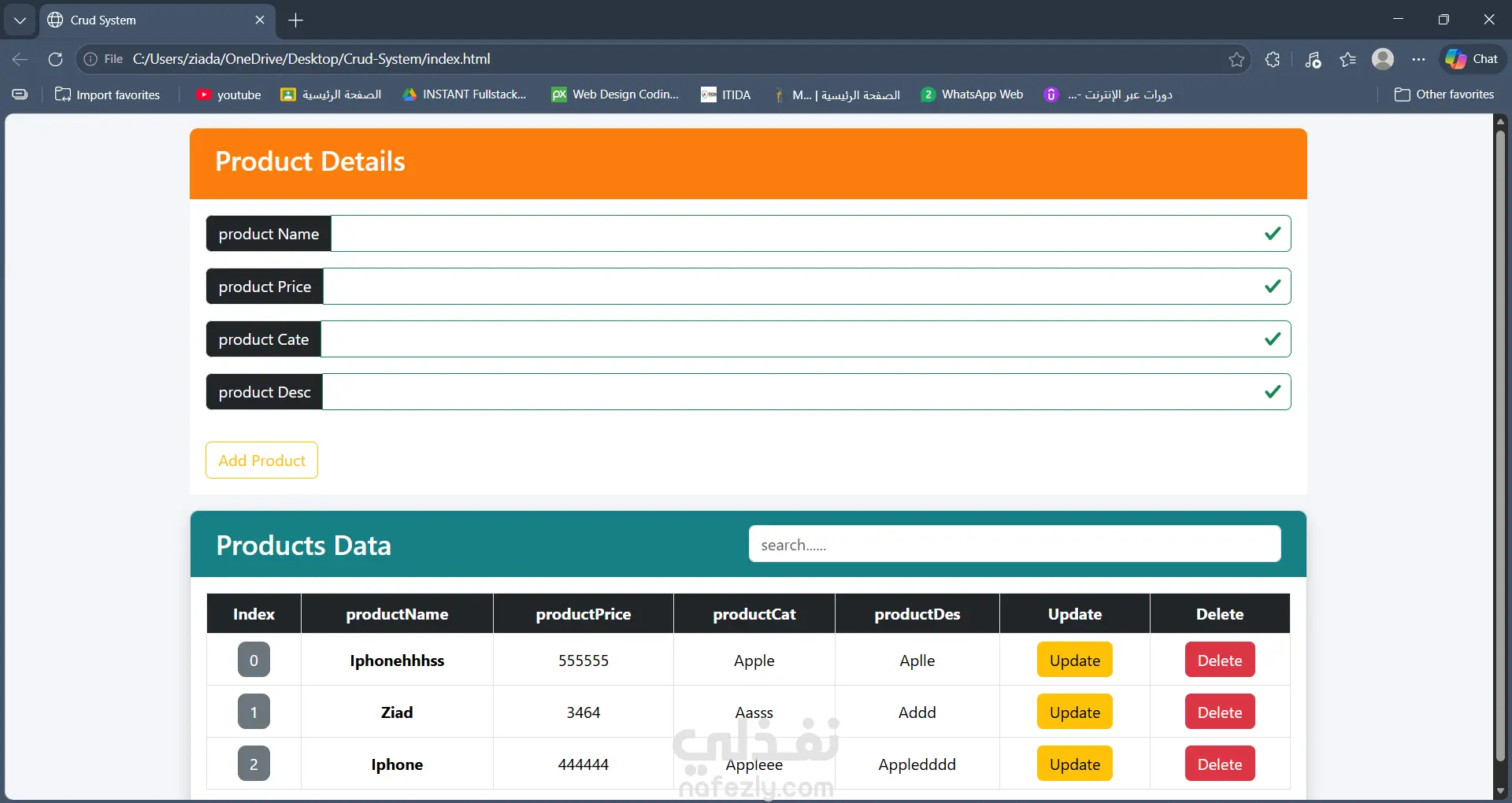The image size is (1512, 803).
Task: Update the Iphone product row
Action: coord(1074,764)
